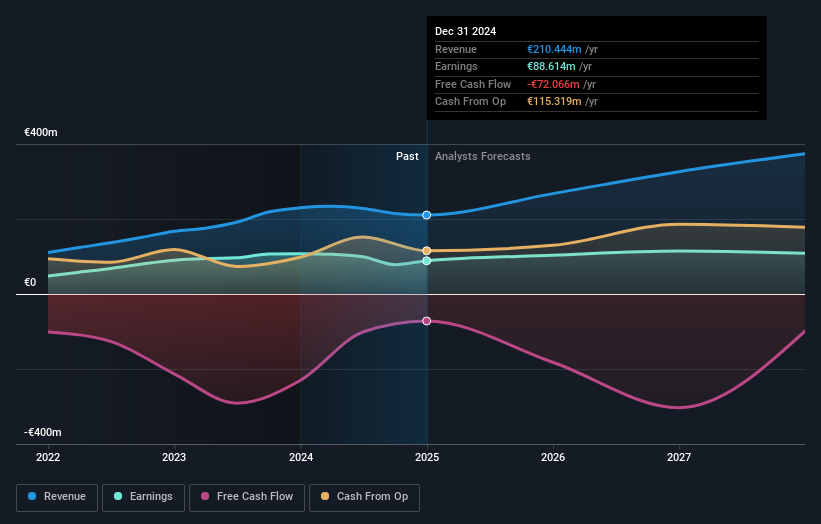Viewport: 821px width, 524px height.
Task: Click the €210.444m revenue value
Action: point(554,49)
